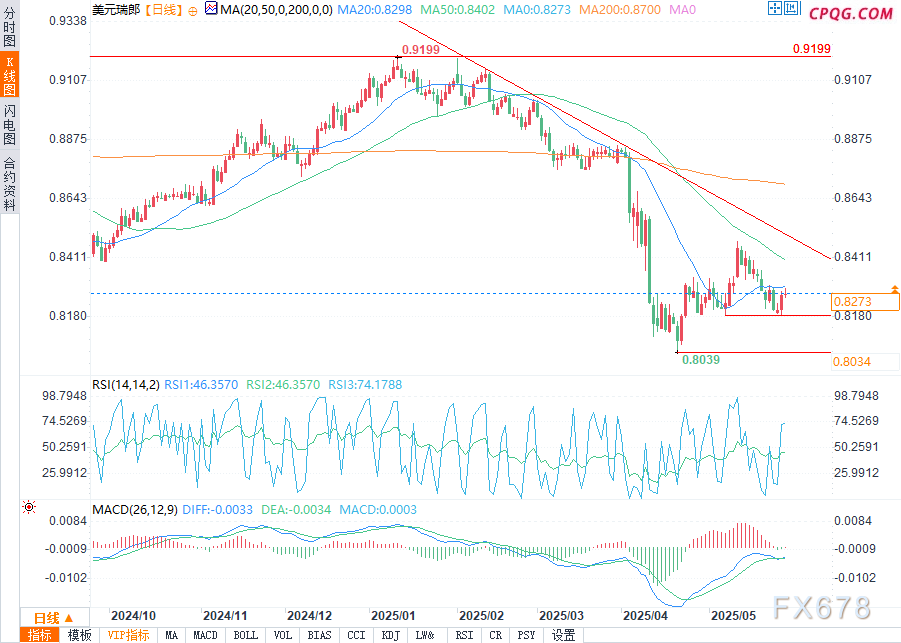Choose the BOLL indicator button
901x643 pixels.
(245, 635)
